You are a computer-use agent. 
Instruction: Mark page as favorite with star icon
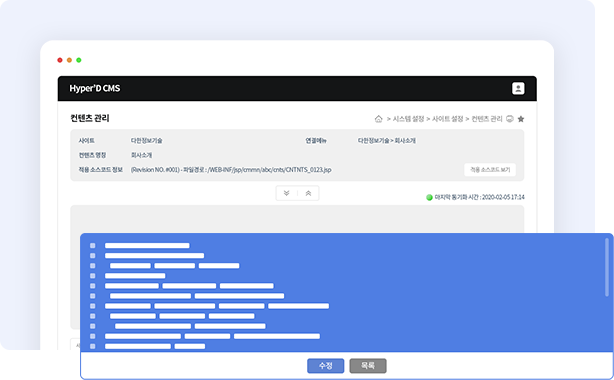click(520, 119)
